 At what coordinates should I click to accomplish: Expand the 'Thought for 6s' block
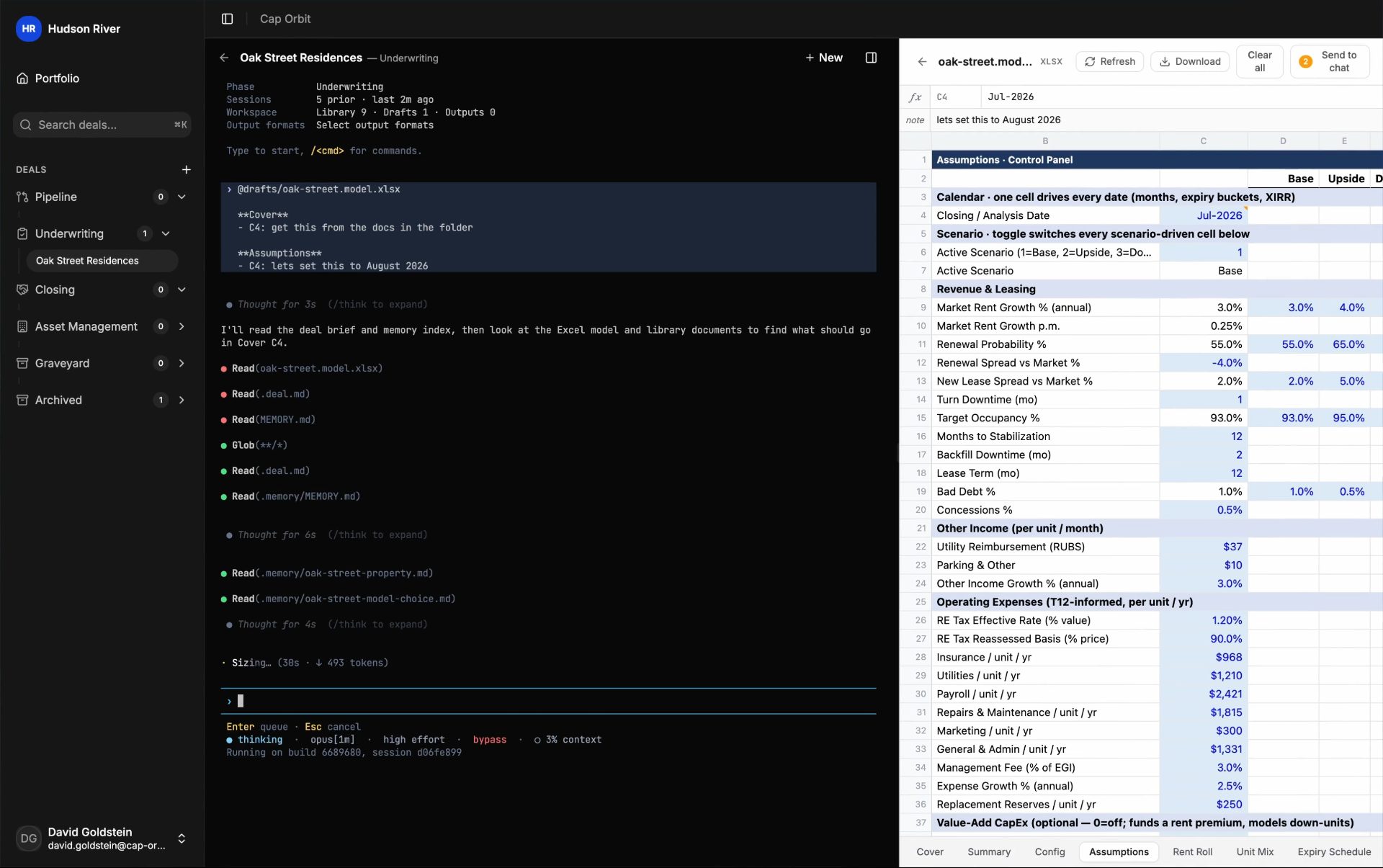(326, 534)
